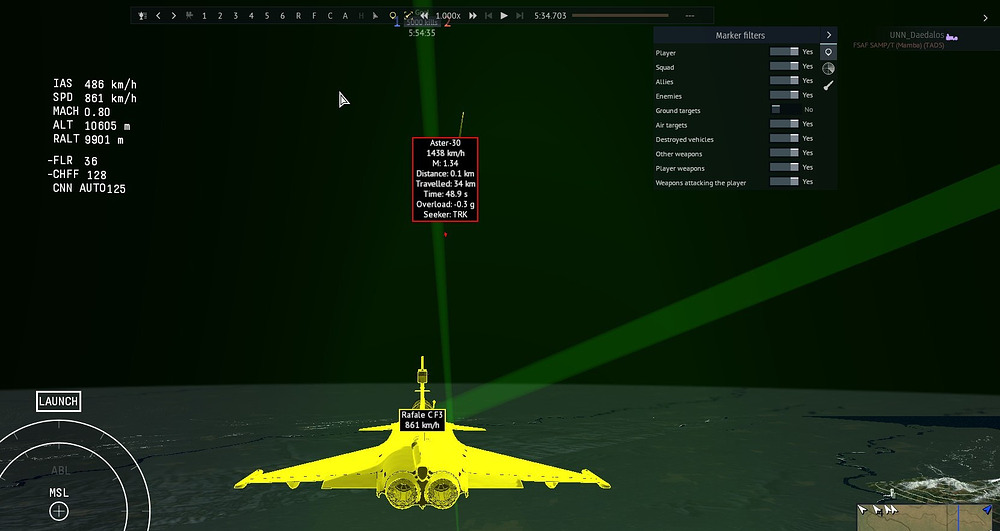Click the LAUNCH warning indicator

tap(58, 401)
